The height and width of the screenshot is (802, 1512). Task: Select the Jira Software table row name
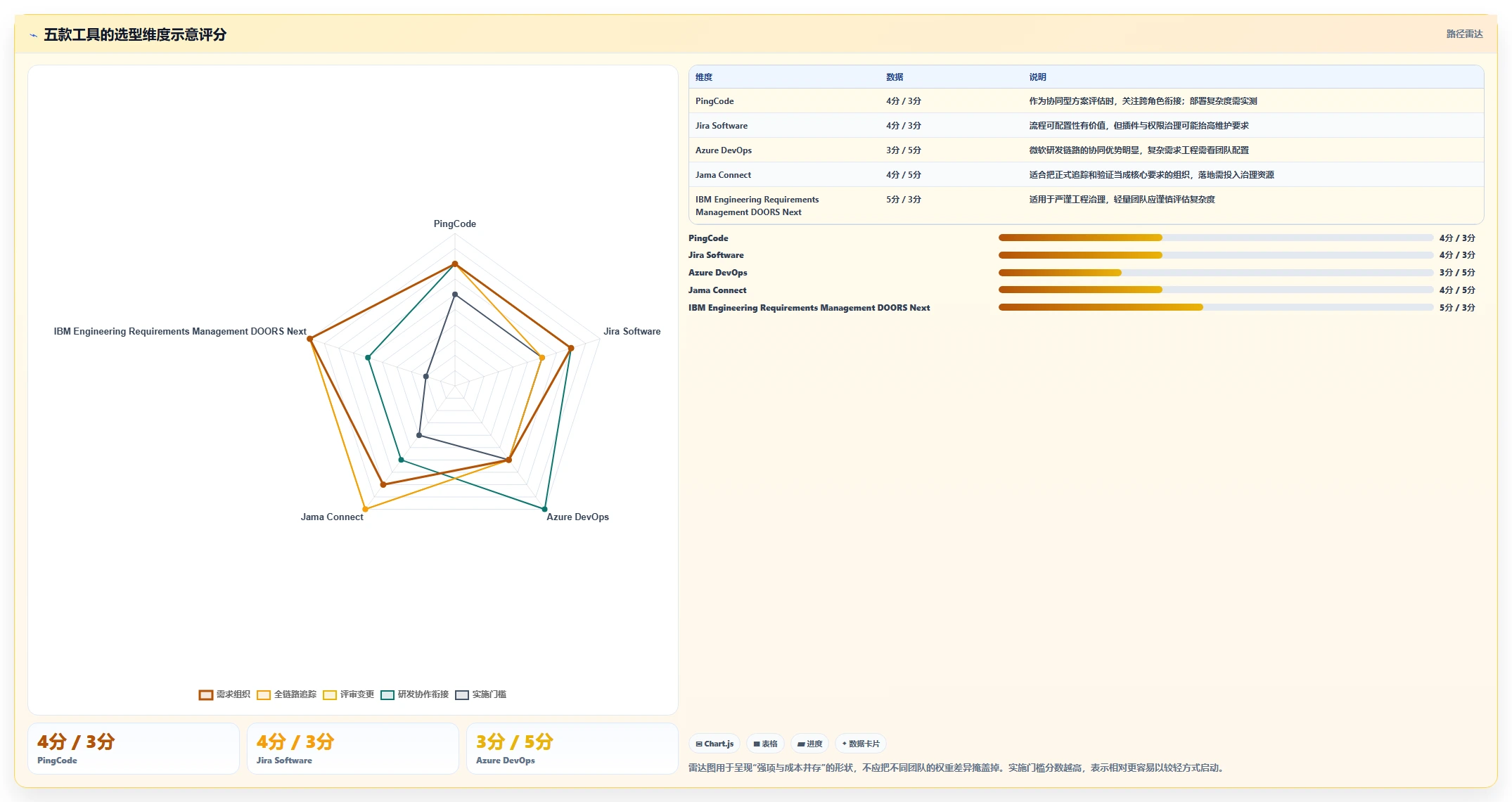click(722, 126)
